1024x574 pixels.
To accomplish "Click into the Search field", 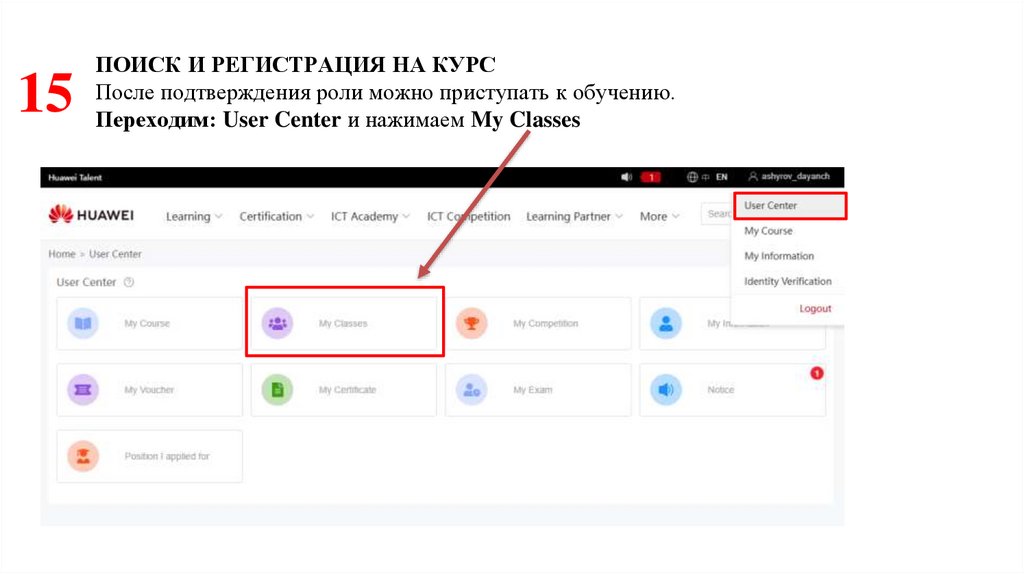I will 716,214.
